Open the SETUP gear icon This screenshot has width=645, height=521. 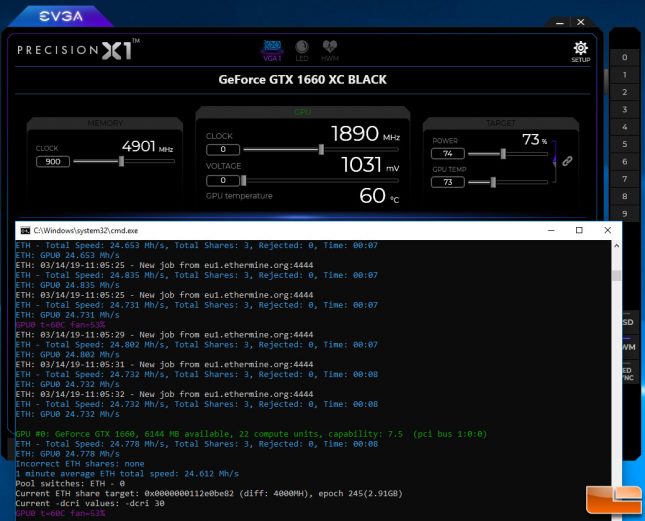pyautogui.click(x=580, y=51)
